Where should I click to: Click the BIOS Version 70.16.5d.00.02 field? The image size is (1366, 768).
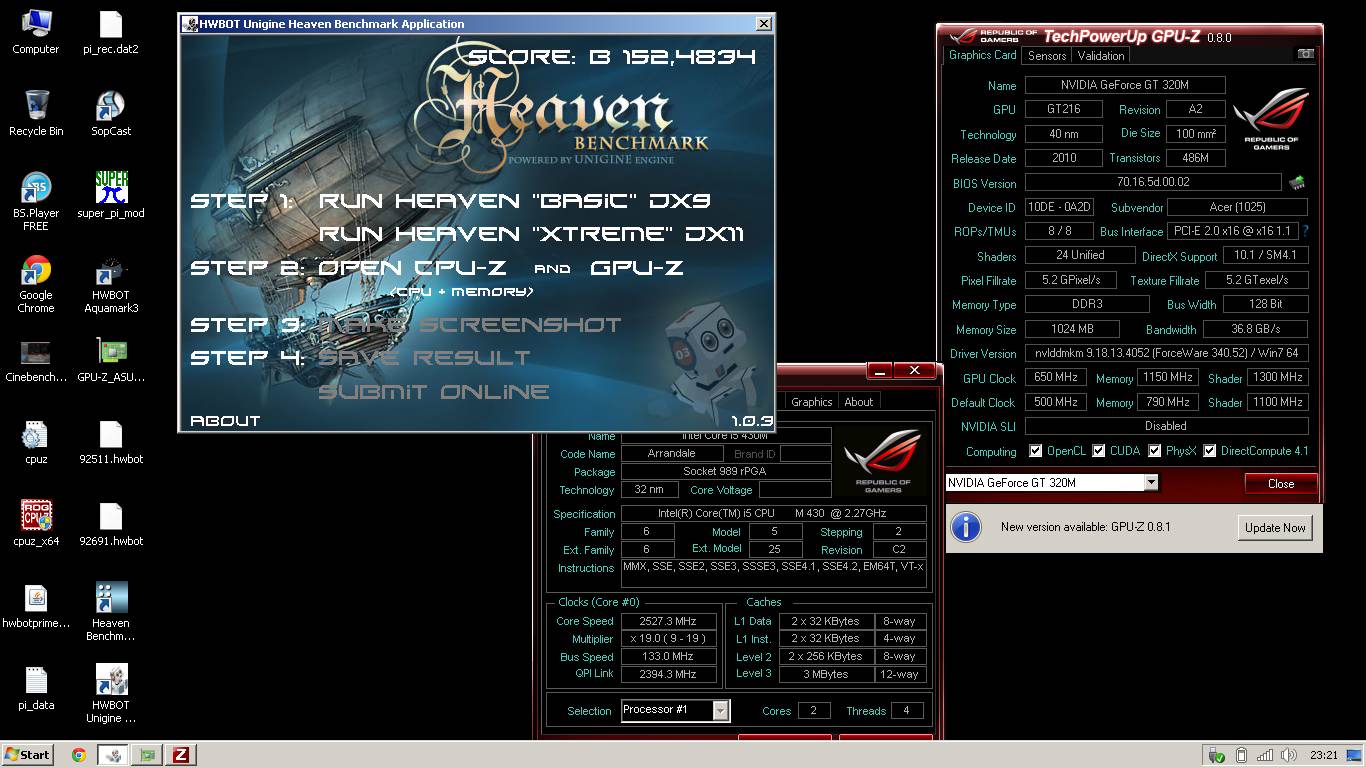(x=1153, y=183)
